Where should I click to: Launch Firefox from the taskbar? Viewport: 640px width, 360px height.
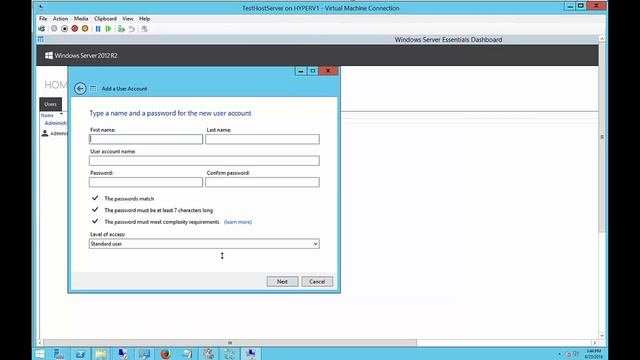tap(165, 354)
